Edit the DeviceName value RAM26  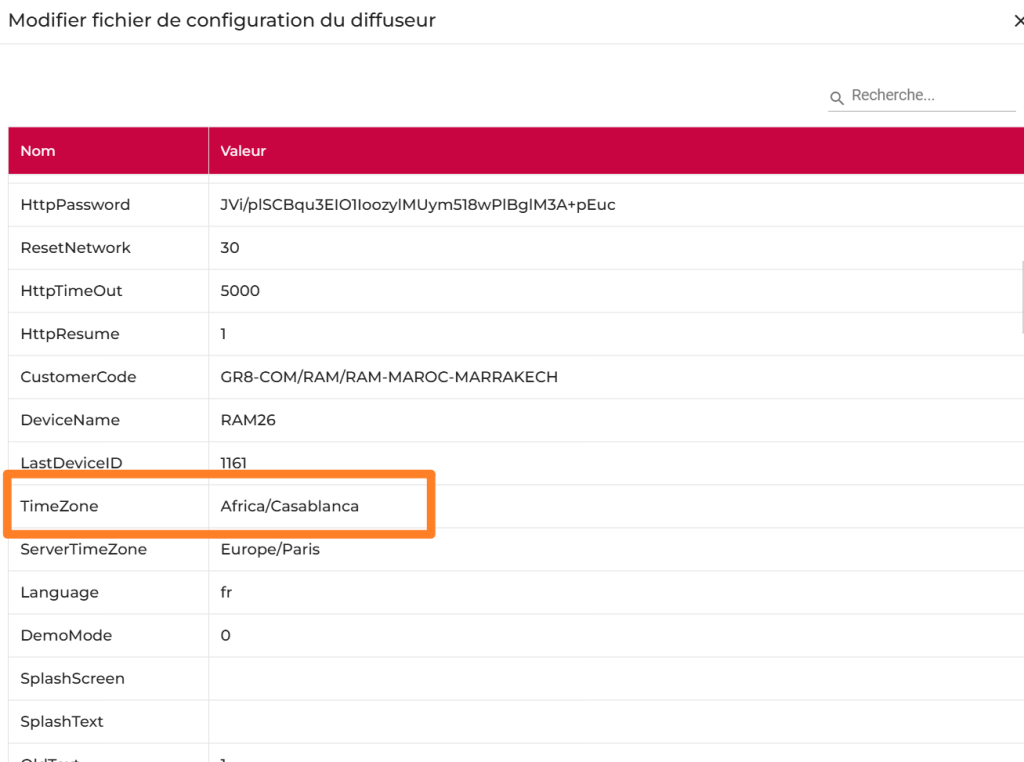pos(248,420)
